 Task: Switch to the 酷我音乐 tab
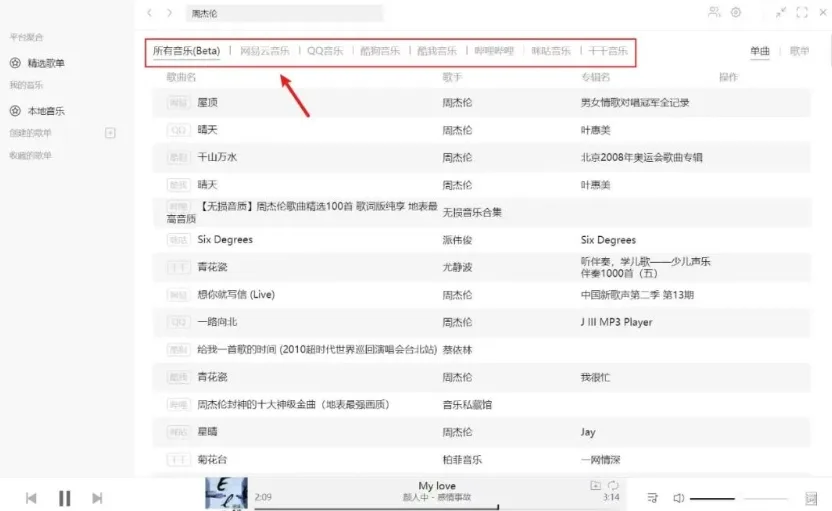click(x=437, y=51)
